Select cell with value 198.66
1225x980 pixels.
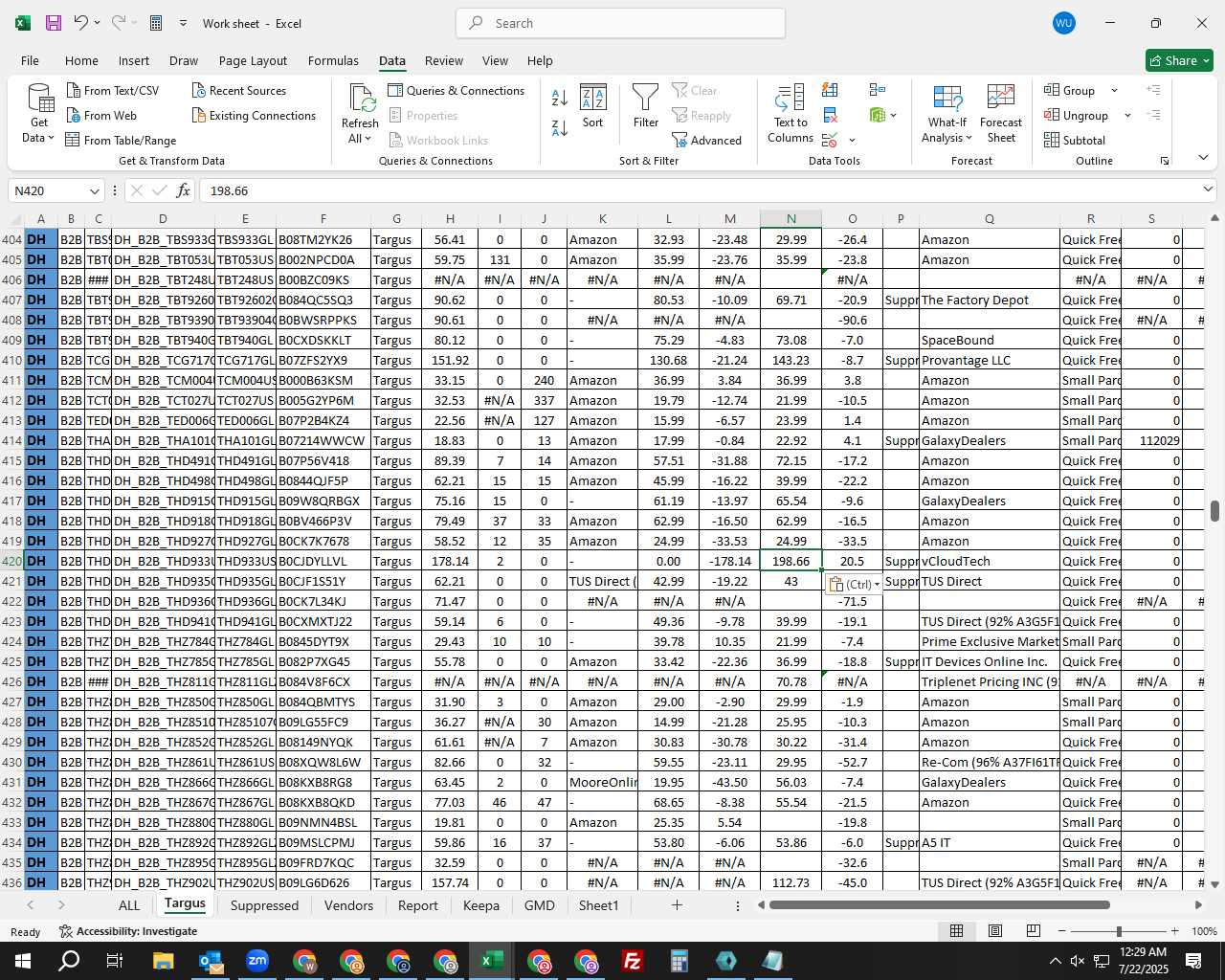coord(791,561)
